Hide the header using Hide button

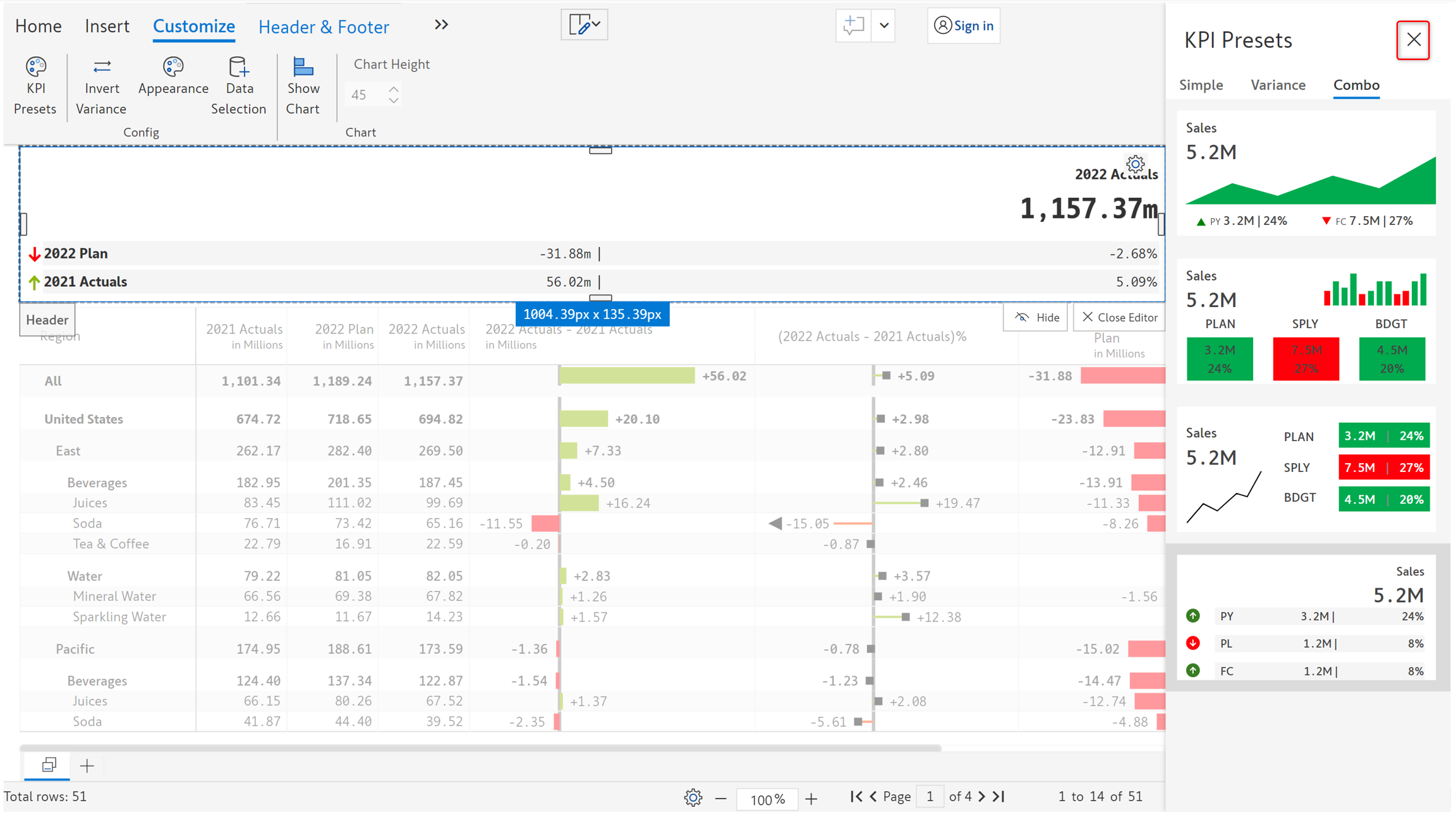1036,317
